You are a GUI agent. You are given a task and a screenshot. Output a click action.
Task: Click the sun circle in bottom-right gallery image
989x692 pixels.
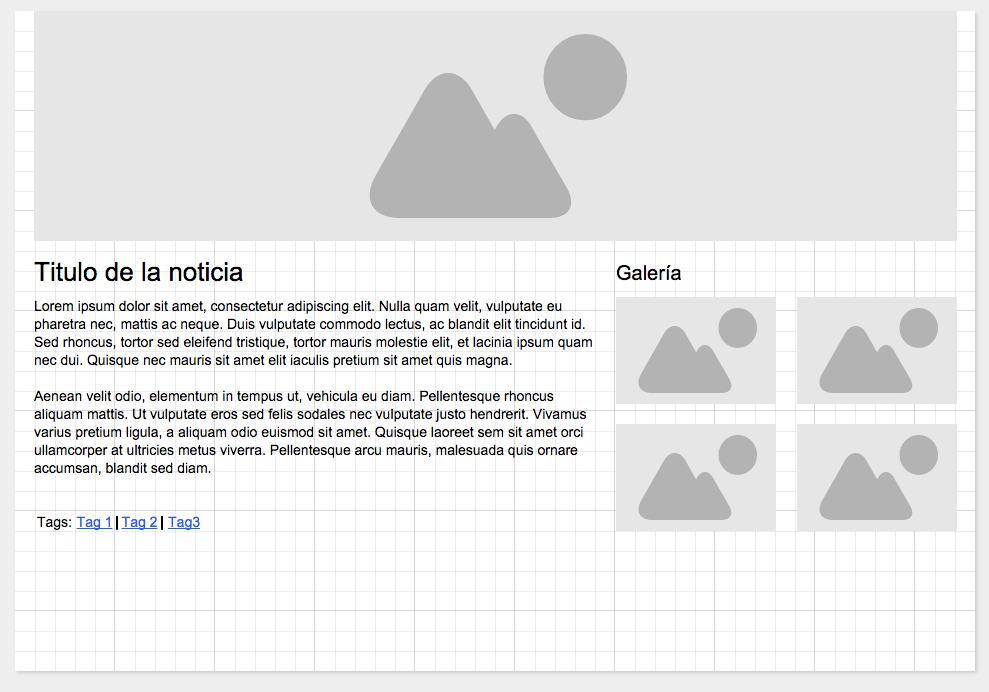[x=918, y=455]
